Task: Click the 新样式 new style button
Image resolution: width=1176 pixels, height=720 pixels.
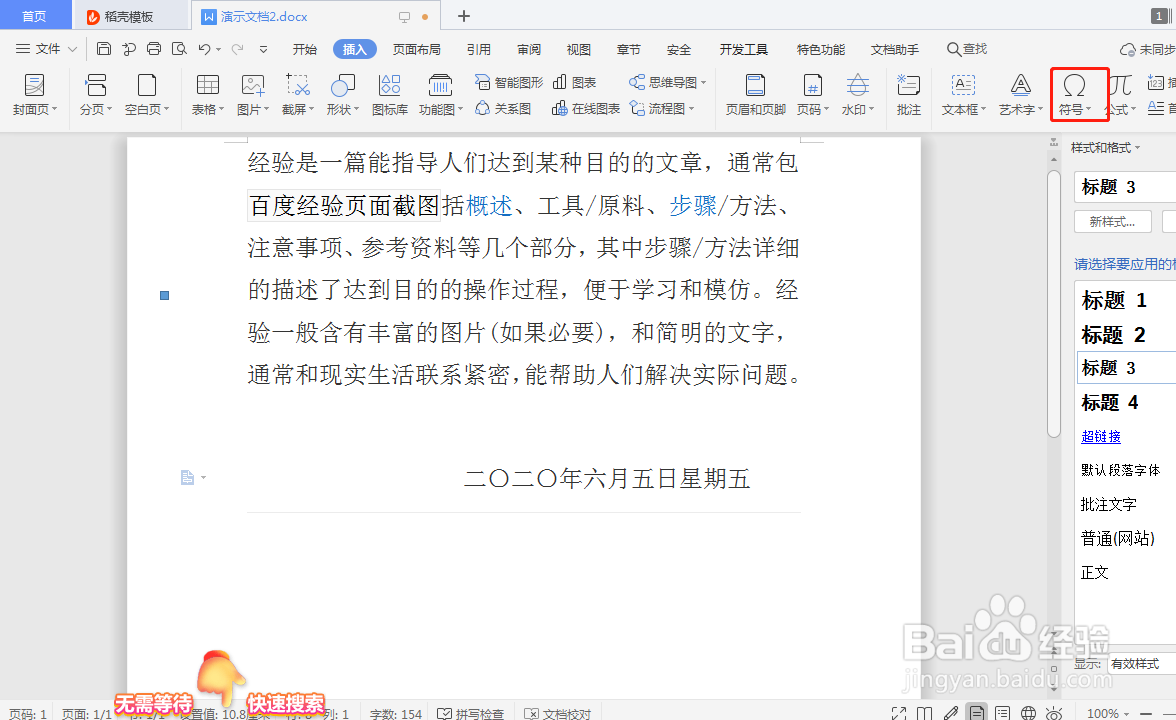Action: 1112,222
